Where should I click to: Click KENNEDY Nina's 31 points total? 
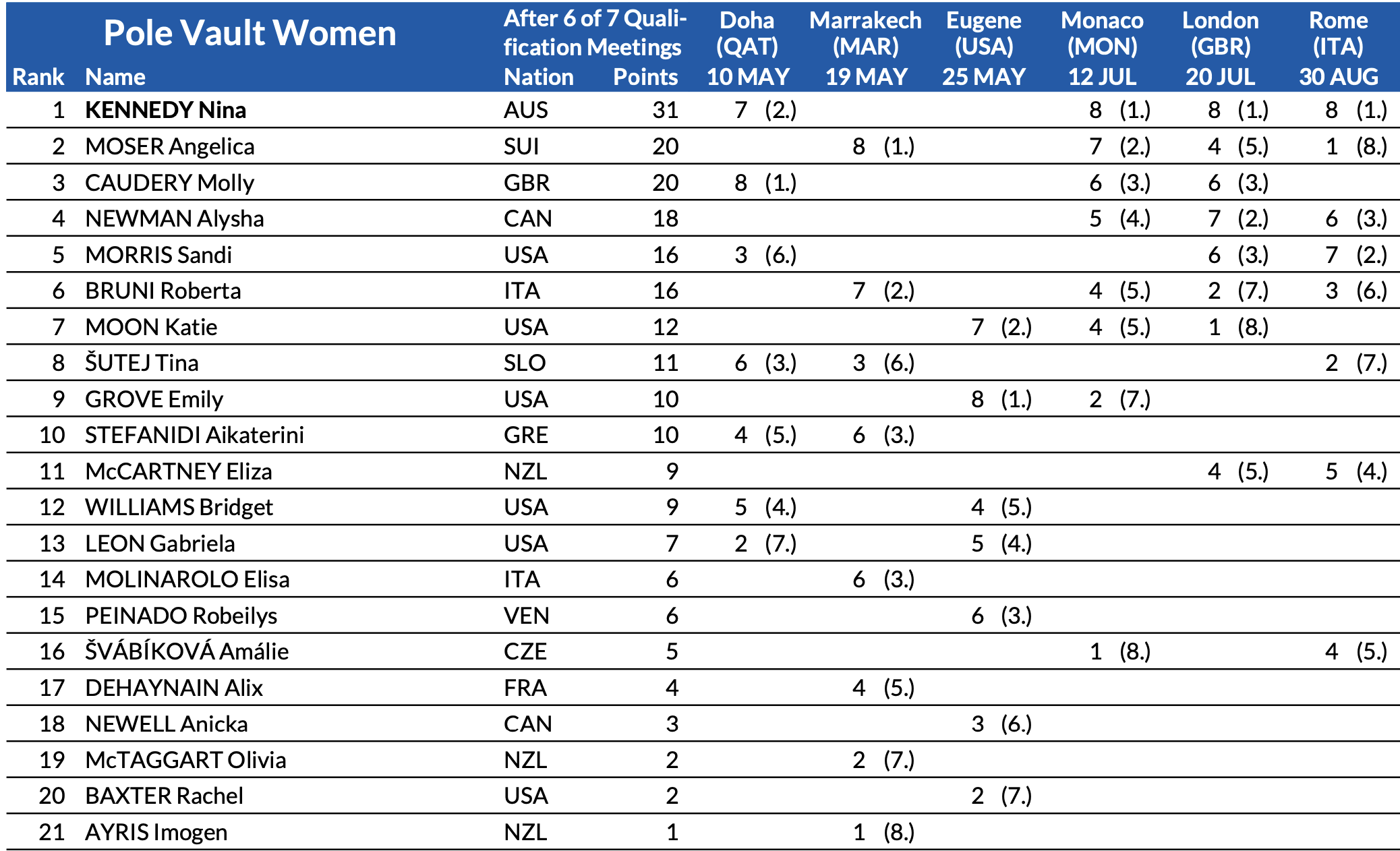pyautogui.click(x=665, y=110)
